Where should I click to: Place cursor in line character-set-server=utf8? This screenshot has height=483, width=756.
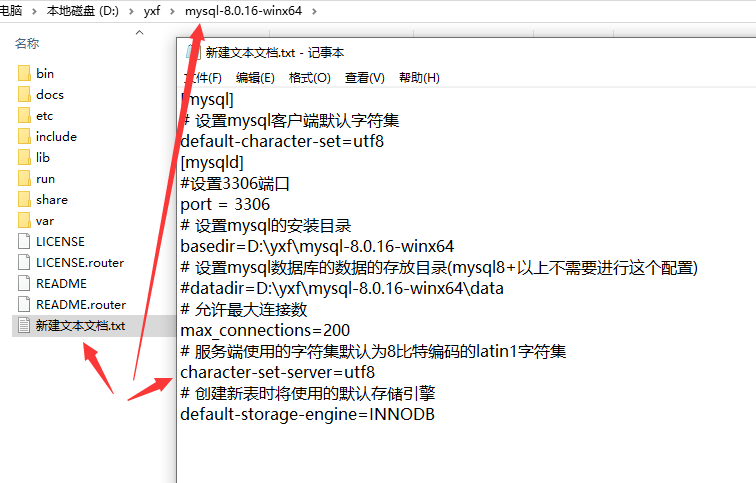[278, 372]
